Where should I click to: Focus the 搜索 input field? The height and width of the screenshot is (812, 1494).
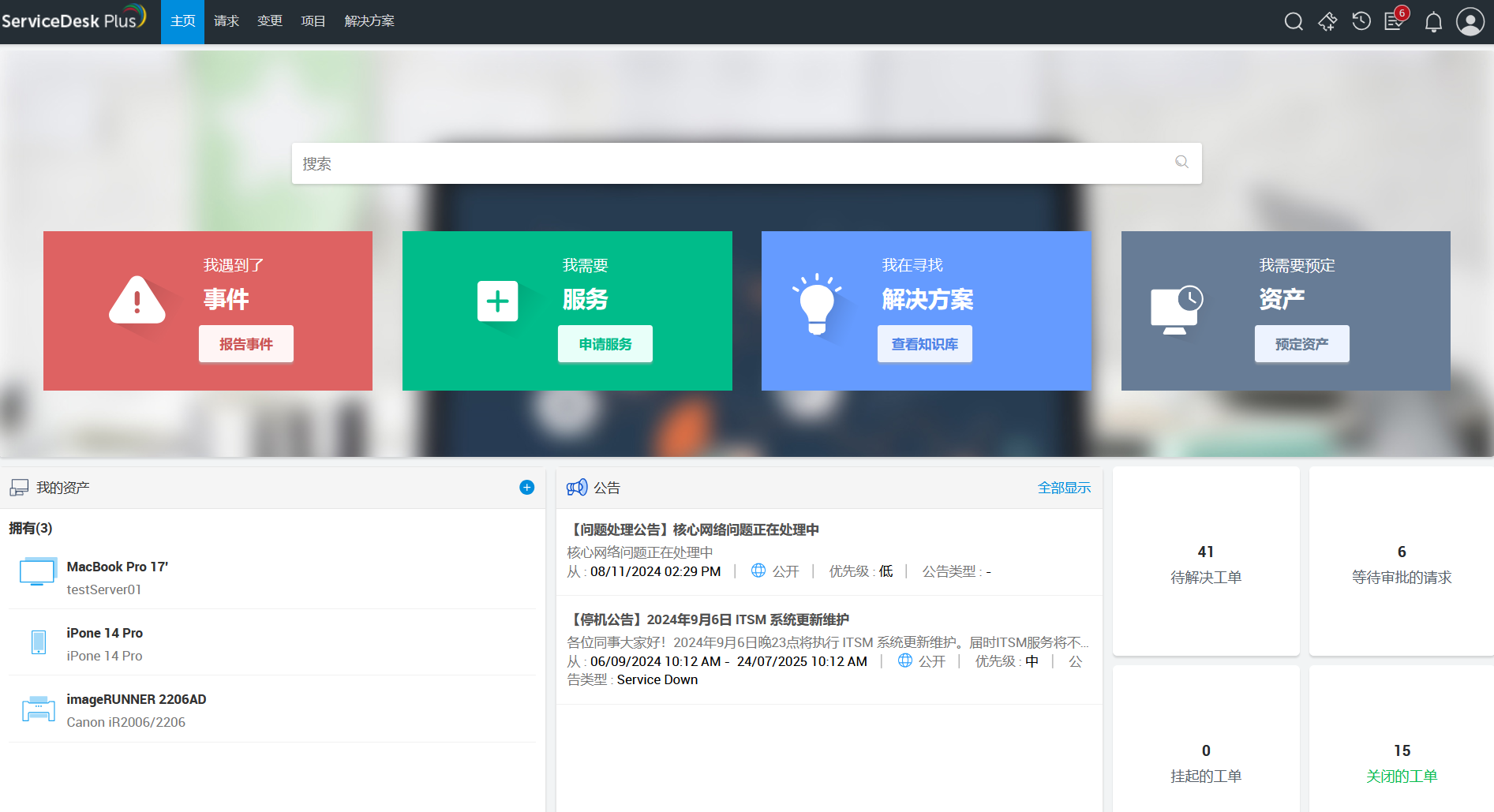pyautogui.click(x=747, y=163)
